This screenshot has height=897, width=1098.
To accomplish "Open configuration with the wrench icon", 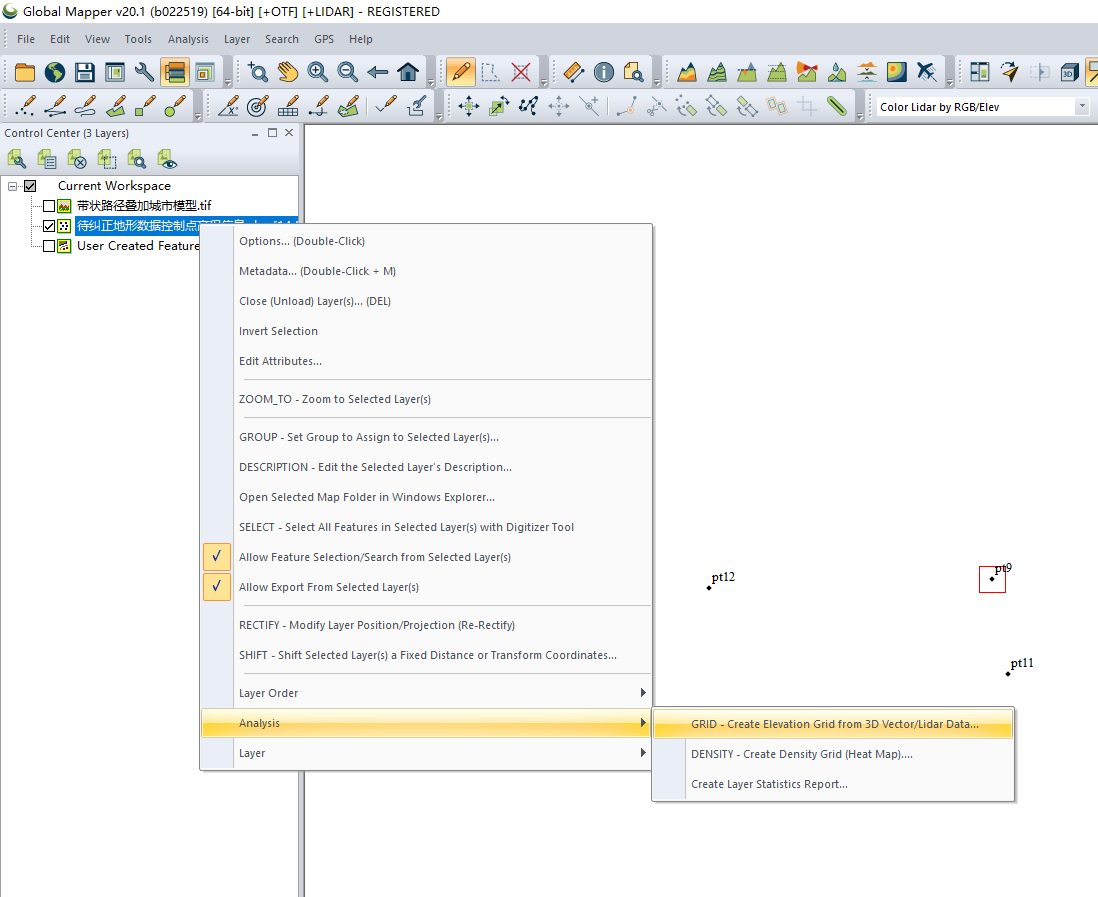I will tap(144, 72).
